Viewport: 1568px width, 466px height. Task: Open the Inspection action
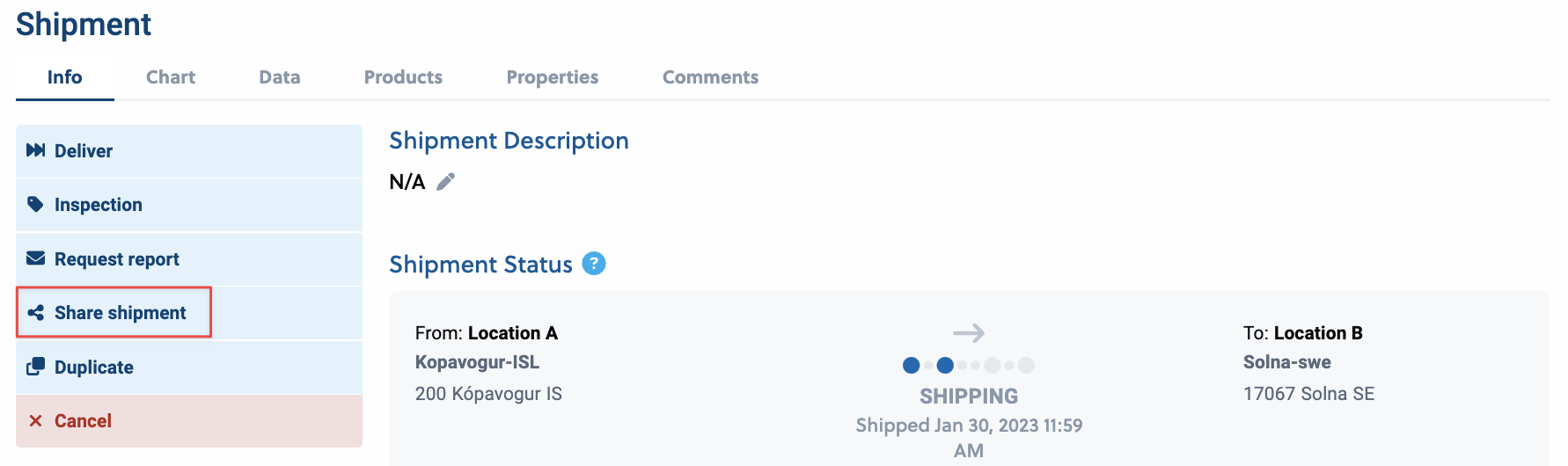point(189,205)
